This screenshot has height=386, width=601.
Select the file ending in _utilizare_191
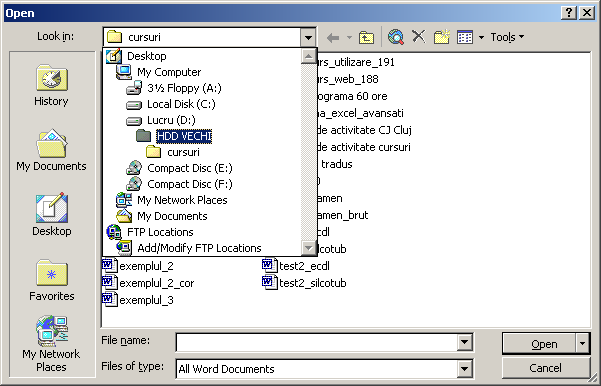click(x=356, y=62)
